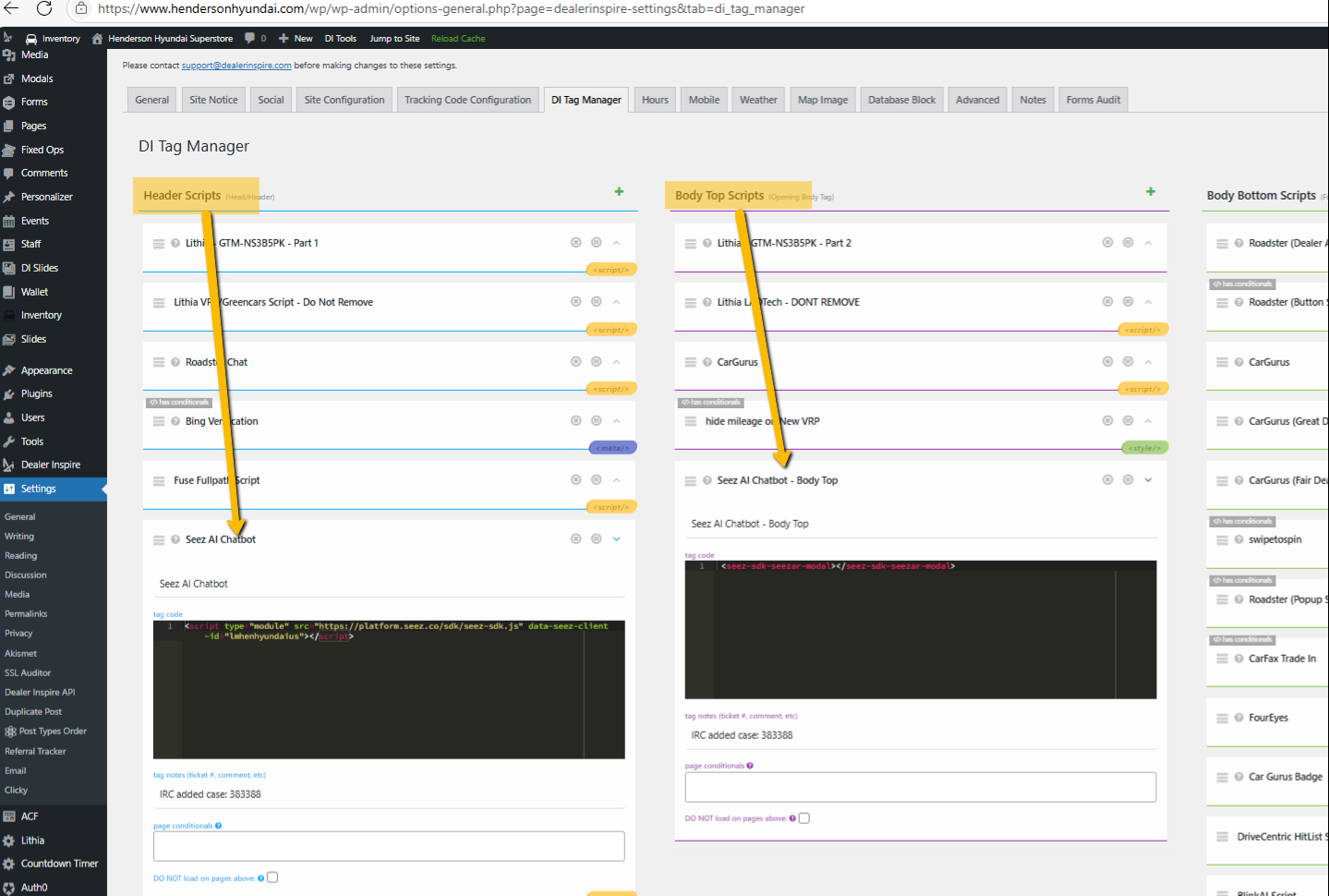1329x896 pixels.
Task: Check DO NOT load box under Seez Body Top
Action: tap(804, 818)
